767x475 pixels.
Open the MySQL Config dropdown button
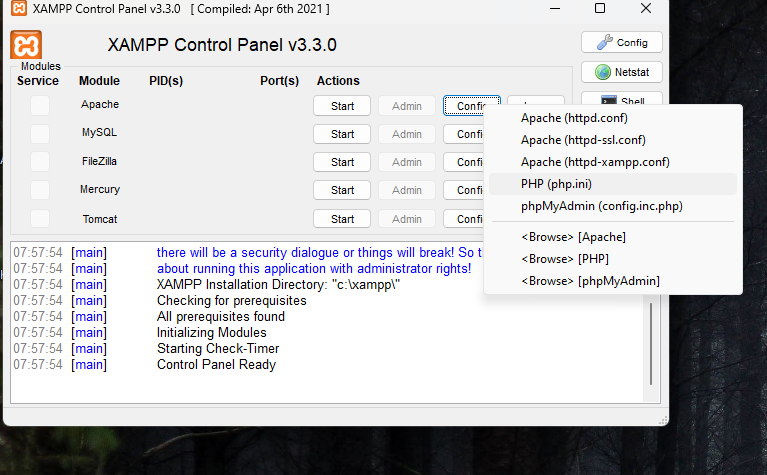coord(464,134)
